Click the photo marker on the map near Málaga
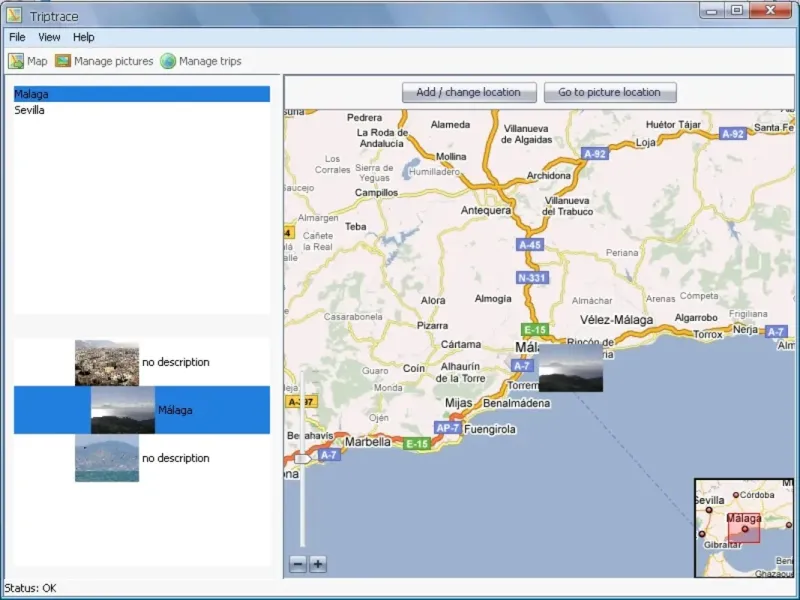The width and height of the screenshot is (800, 600). point(570,368)
